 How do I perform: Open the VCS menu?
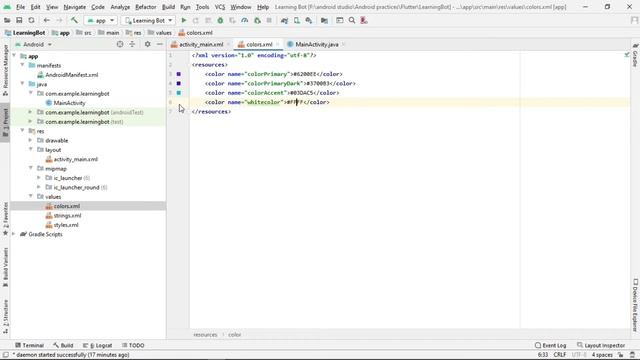[220, 7]
